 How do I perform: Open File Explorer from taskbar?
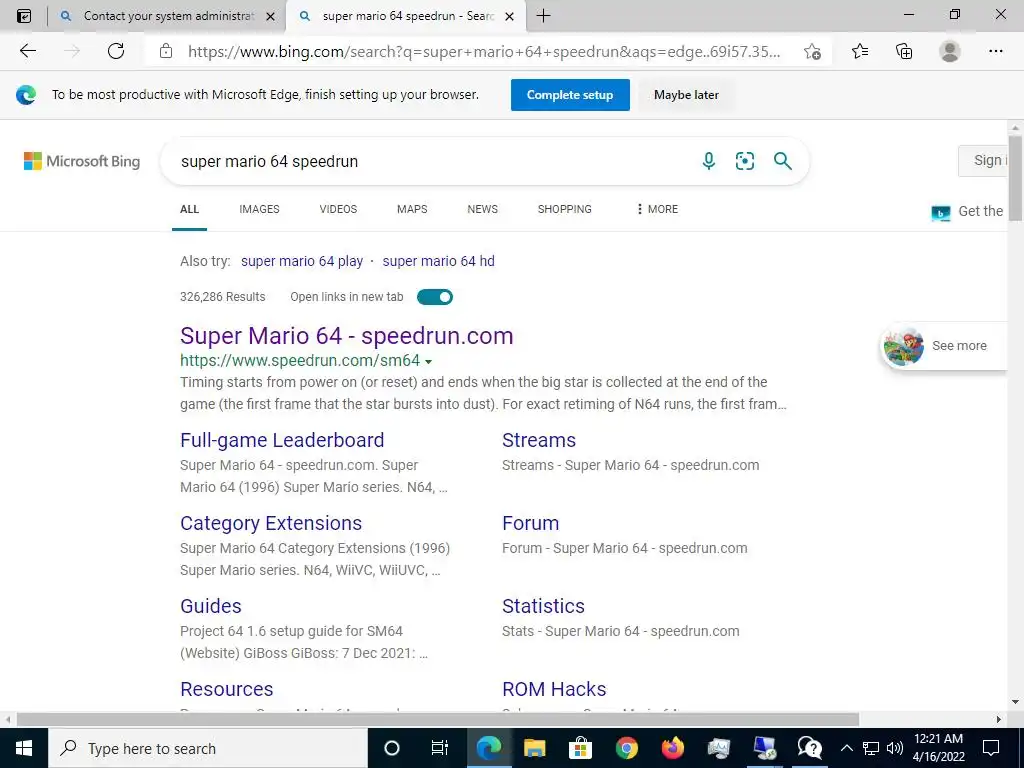tap(534, 748)
